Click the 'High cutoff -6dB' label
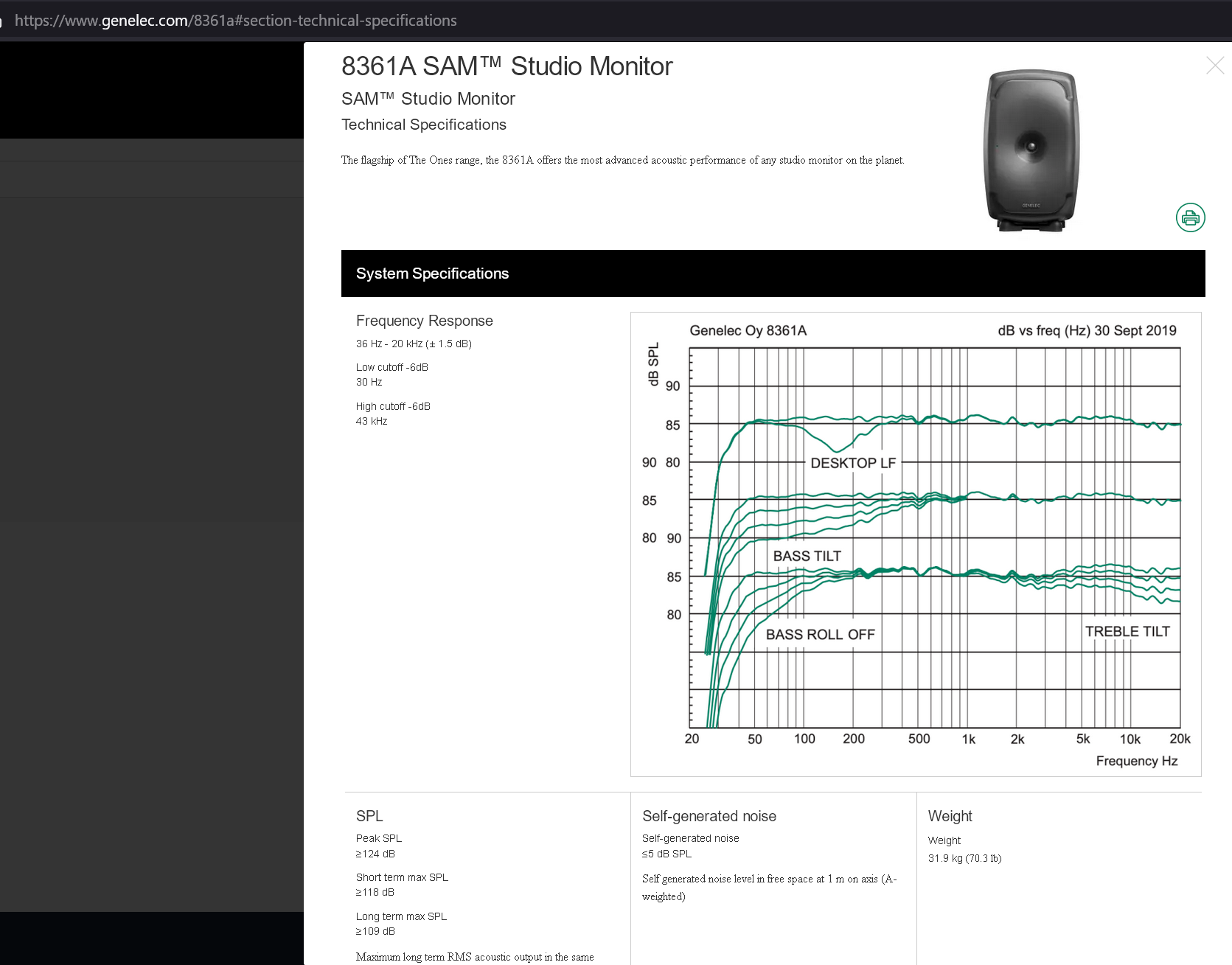Screen dimensions: 1232x965 click(393, 406)
